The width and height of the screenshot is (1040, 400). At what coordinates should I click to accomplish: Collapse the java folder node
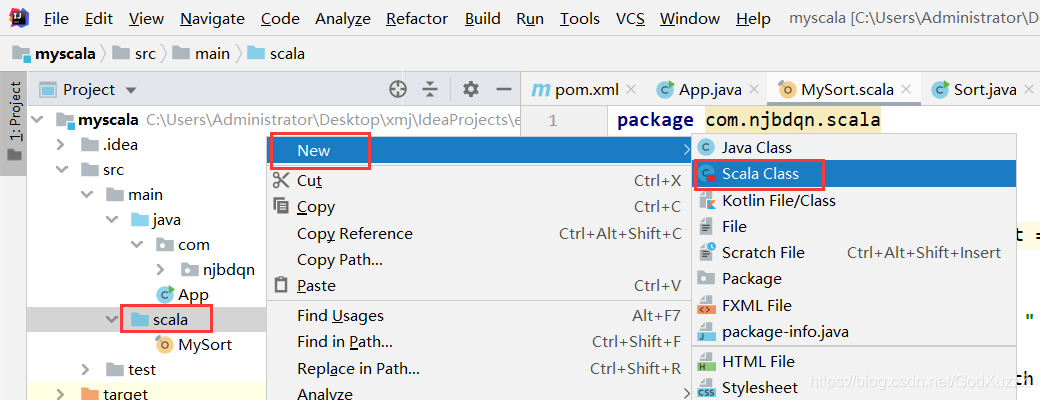(x=112, y=220)
